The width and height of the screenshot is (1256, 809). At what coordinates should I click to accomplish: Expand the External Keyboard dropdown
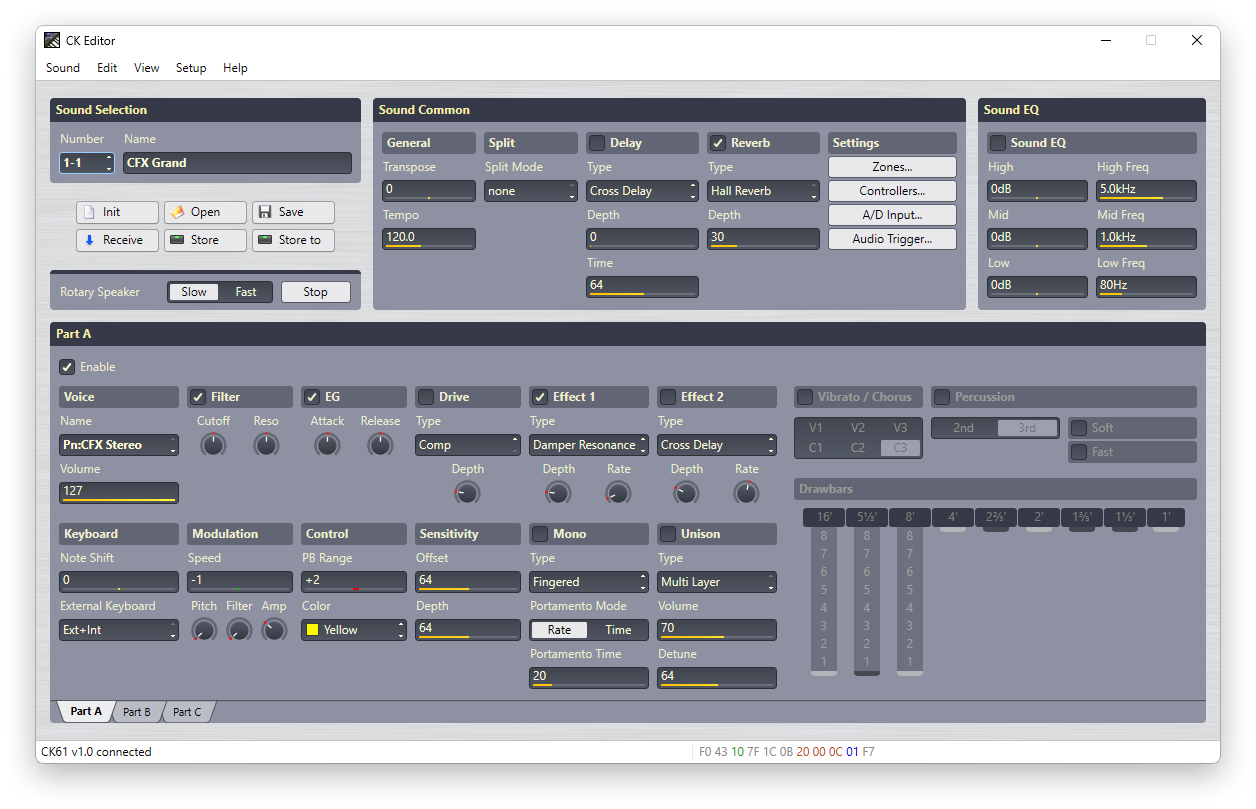point(119,630)
